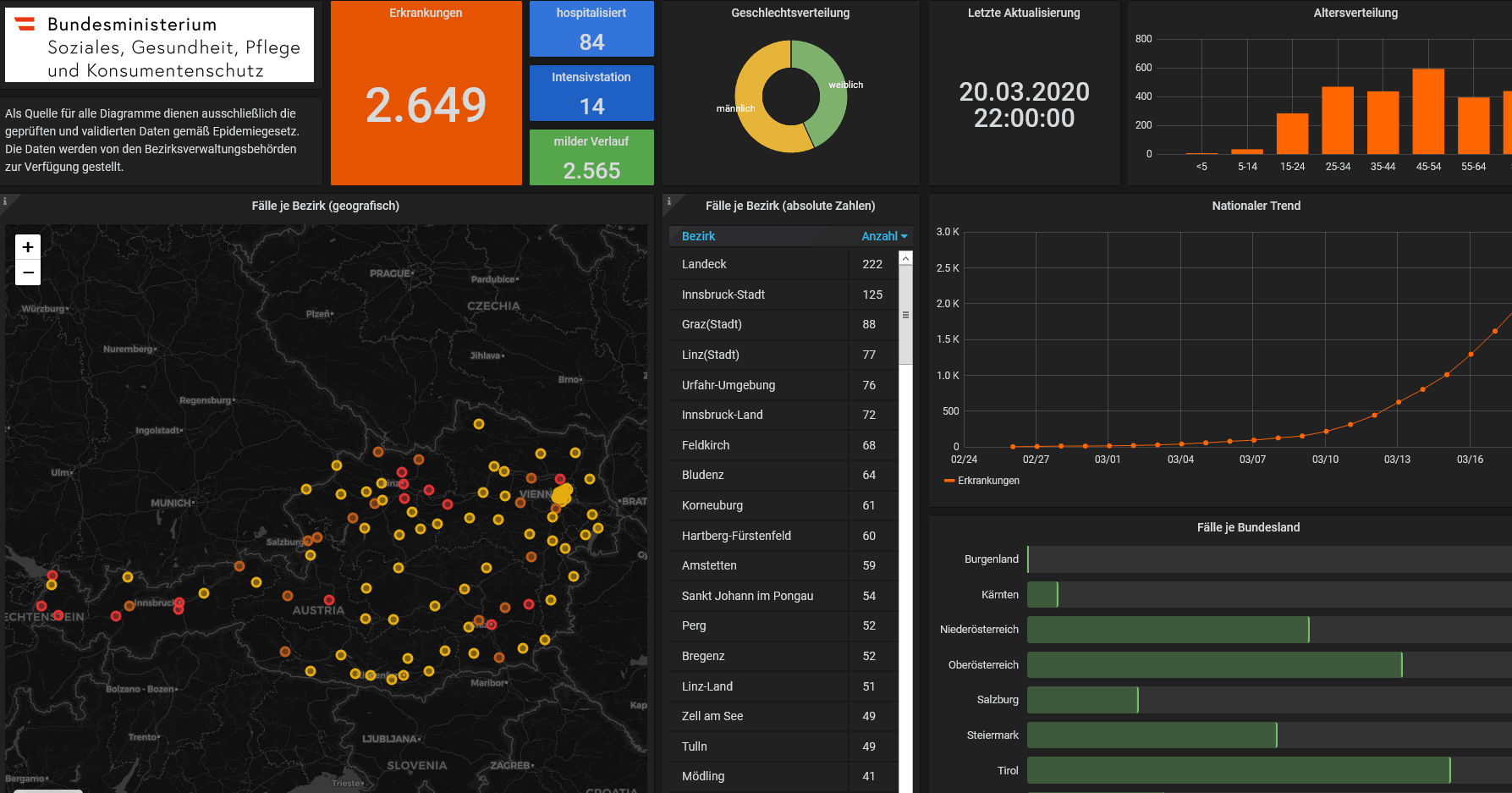Click the 45-54 age group bar

pyautogui.click(x=1428, y=111)
